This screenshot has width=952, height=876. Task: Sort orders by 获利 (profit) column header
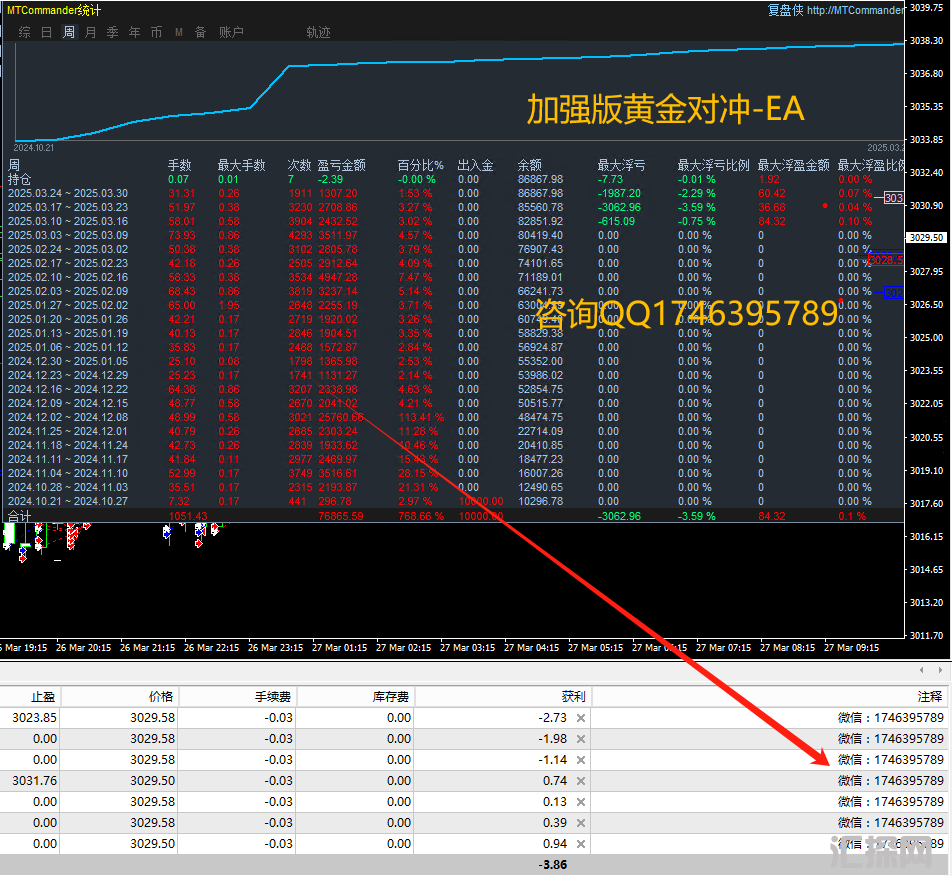pos(573,696)
